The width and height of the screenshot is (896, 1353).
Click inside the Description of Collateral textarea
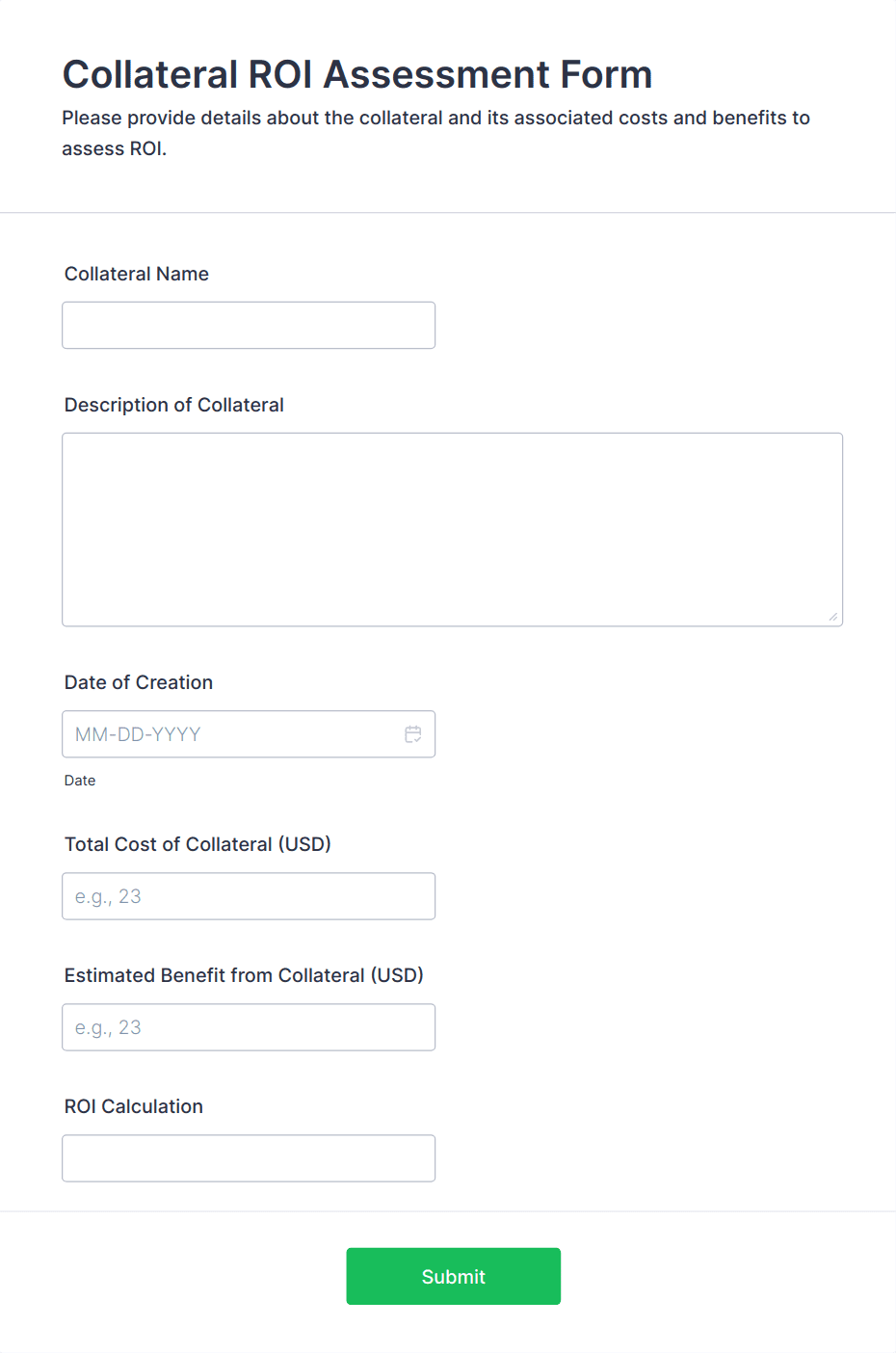(x=452, y=529)
